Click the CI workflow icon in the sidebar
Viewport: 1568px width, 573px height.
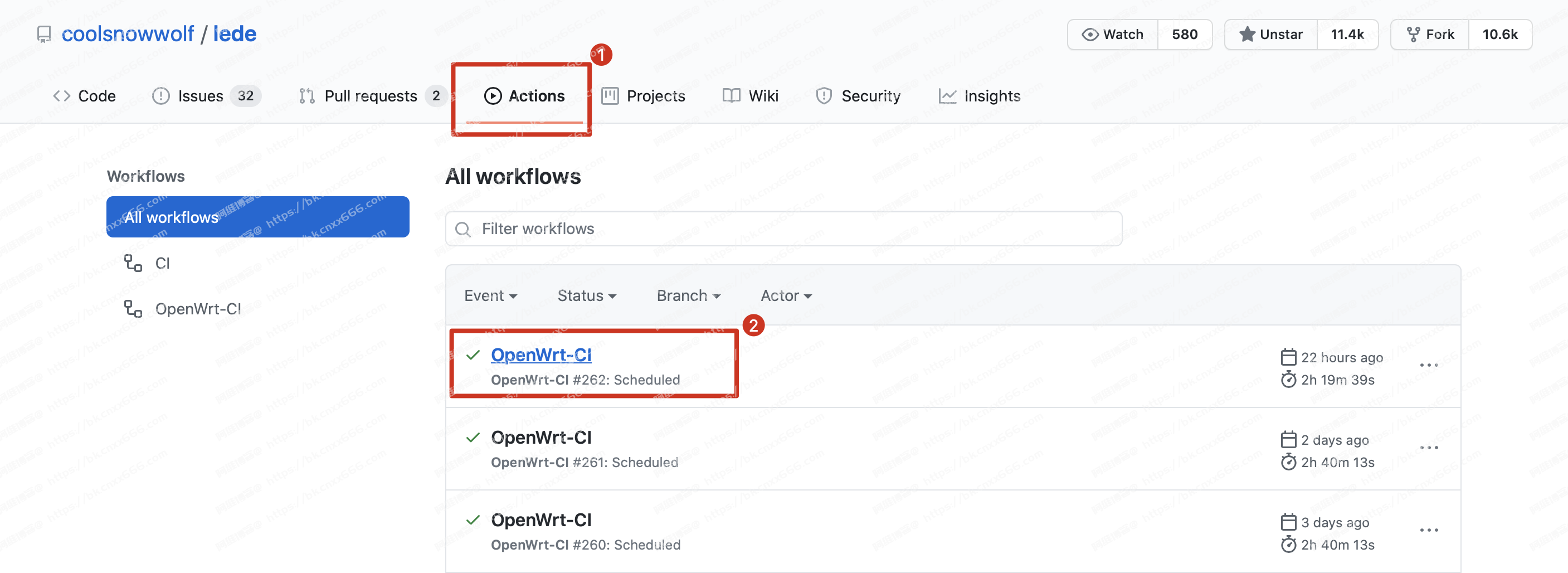coord(133,263)
